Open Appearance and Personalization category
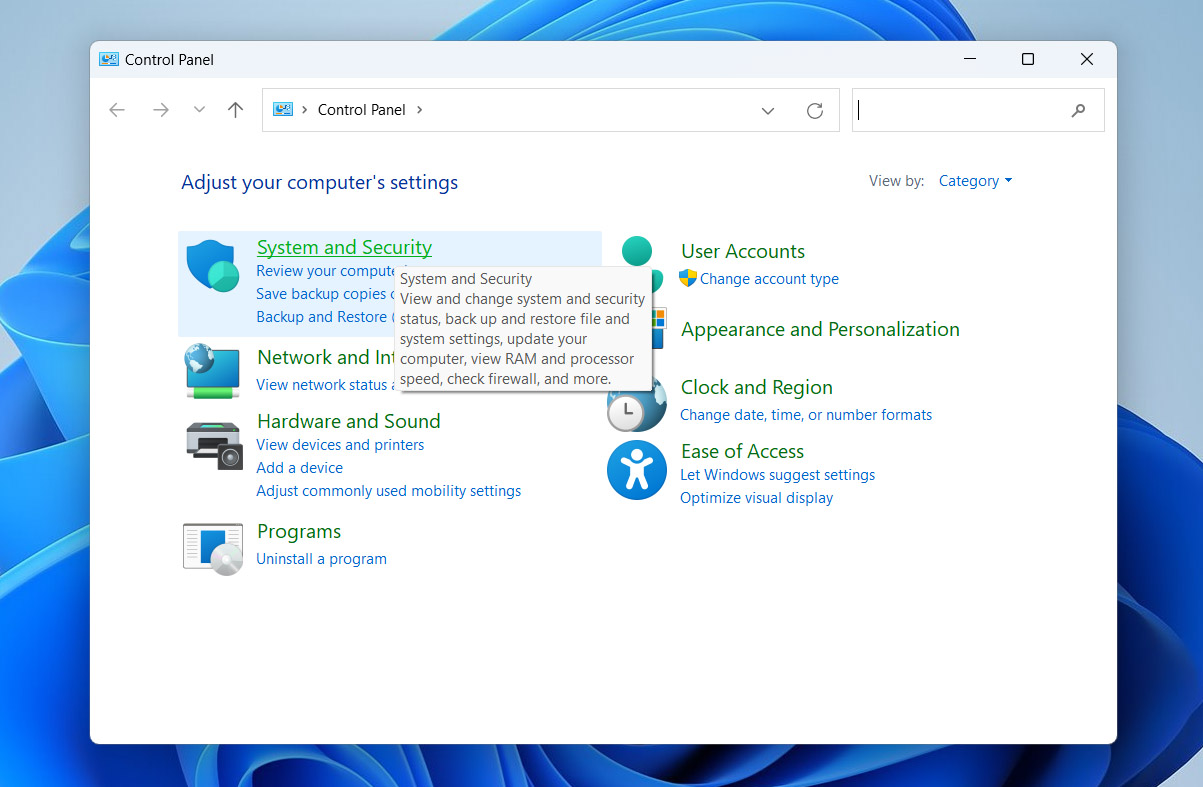Image resolution: width=1203 pixels, height=787 pixels. [820, 329]
